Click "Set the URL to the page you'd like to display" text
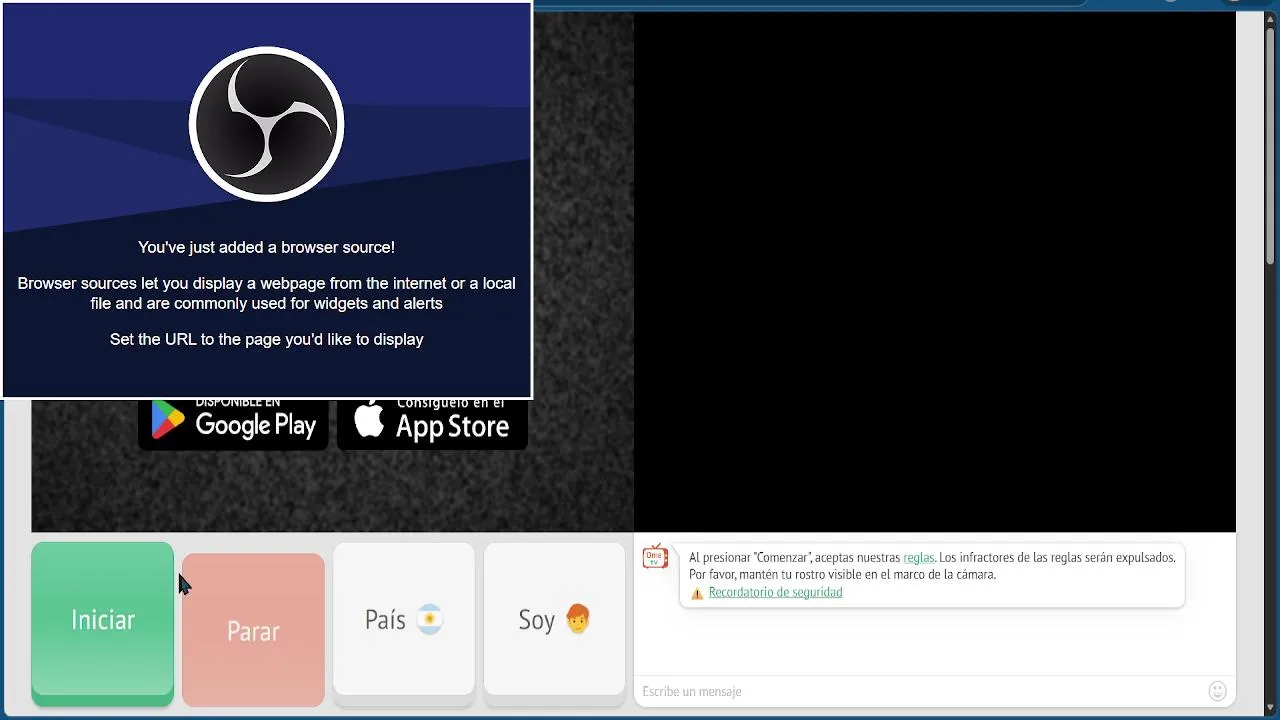This screenshot has height=720, width=1280. 267,339
